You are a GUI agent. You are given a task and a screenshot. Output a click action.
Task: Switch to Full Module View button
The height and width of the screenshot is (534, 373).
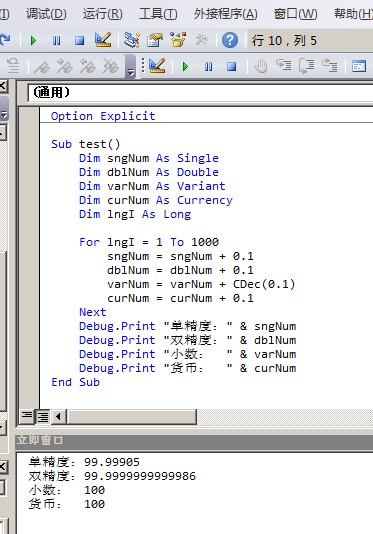coord(43,416)
